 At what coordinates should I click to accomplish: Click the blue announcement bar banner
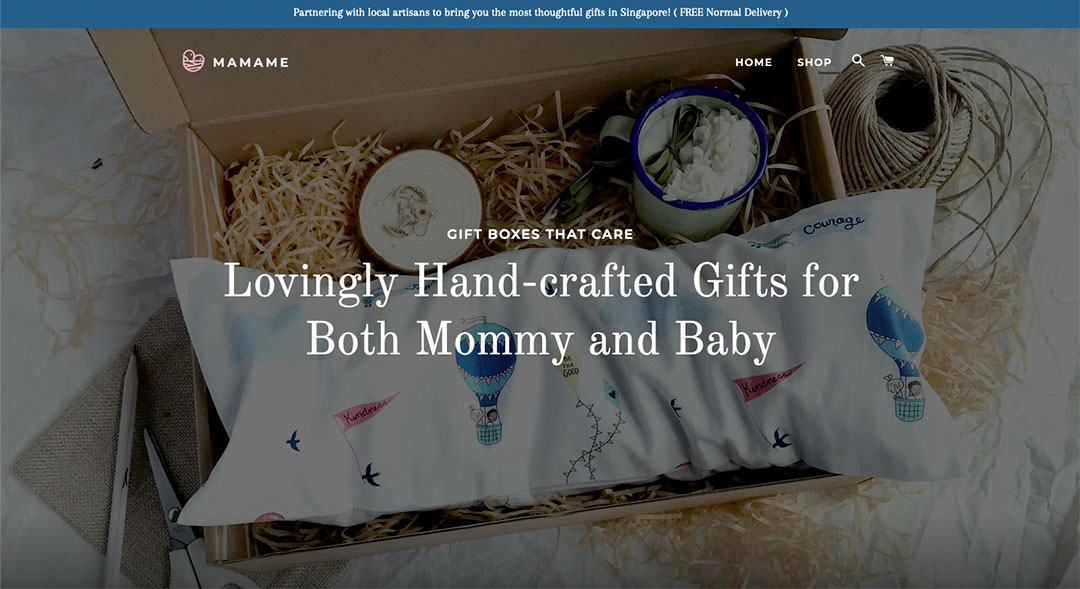pyautogui.click(x=540, y=14)
